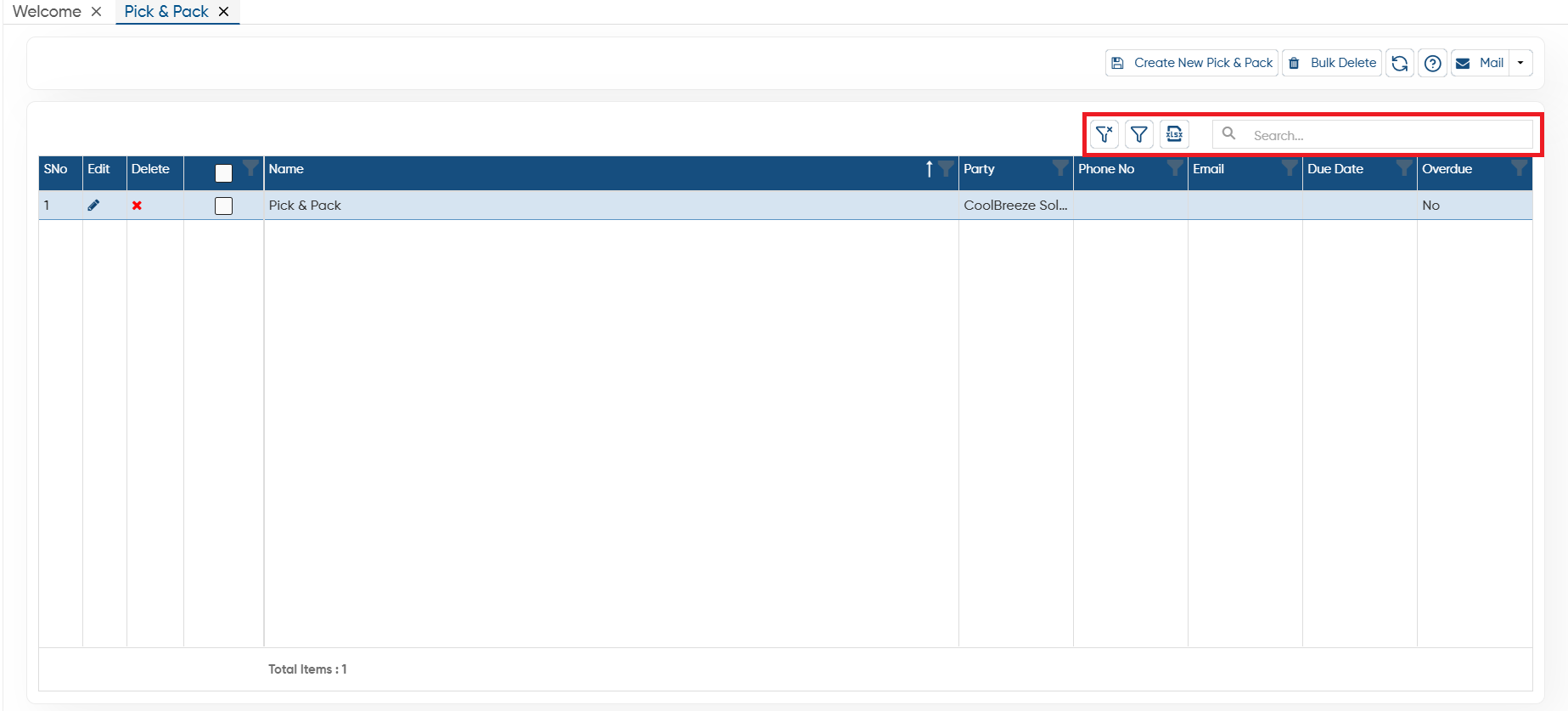This screenshot has width=1568, height=711.
Task: Open the help question mark icon
Action: coord(1433,63)
